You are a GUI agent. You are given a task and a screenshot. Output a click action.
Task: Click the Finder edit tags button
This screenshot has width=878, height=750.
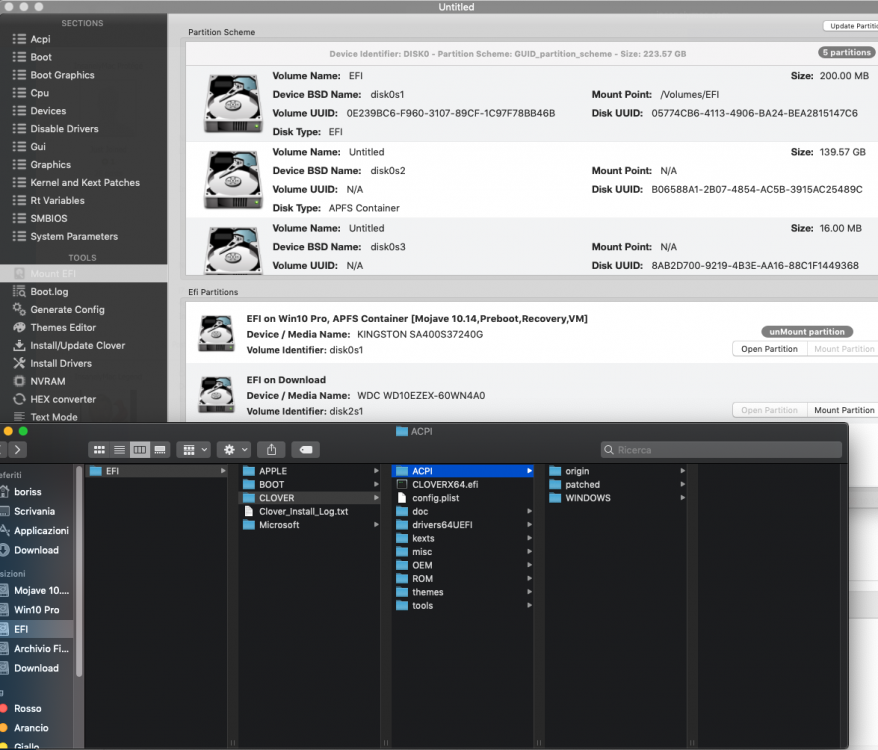click(x=306, y=450)
